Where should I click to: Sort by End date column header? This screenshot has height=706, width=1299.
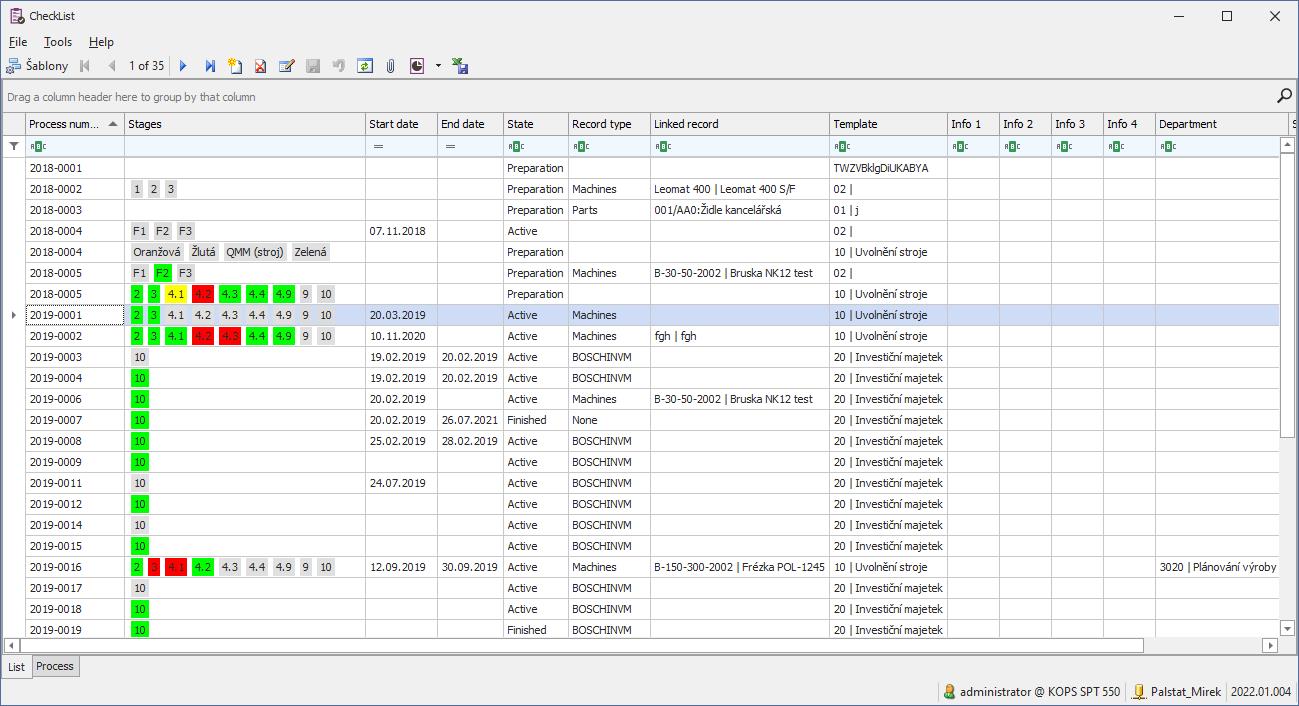470,124
